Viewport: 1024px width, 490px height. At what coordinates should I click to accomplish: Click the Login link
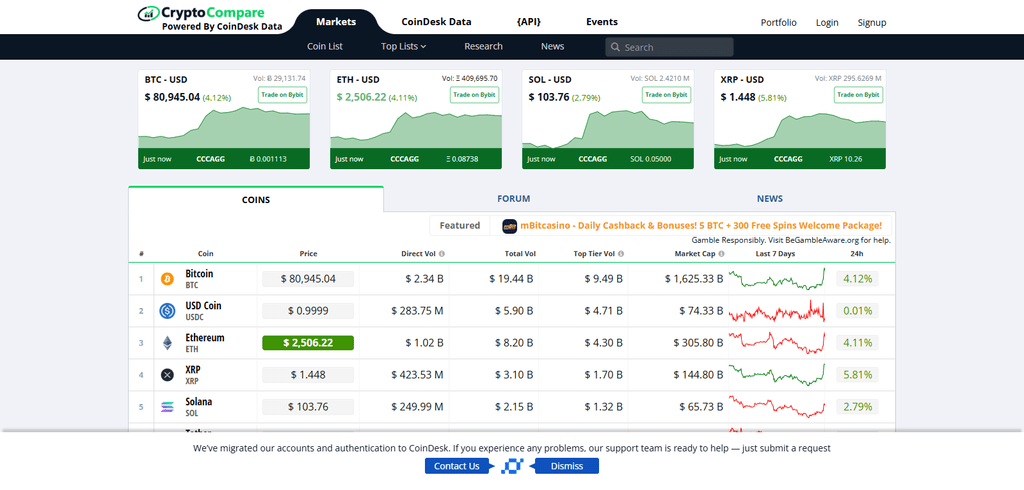(827, 22)
